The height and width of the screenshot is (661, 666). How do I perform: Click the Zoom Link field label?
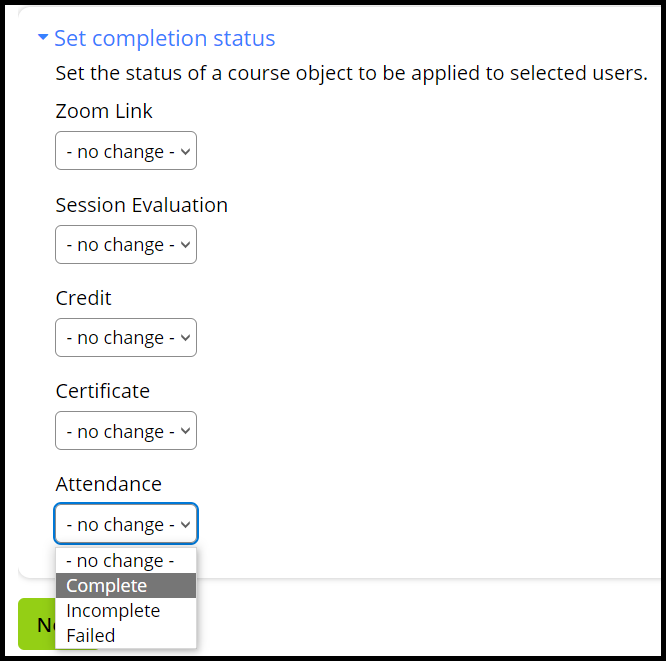[104, 111]
